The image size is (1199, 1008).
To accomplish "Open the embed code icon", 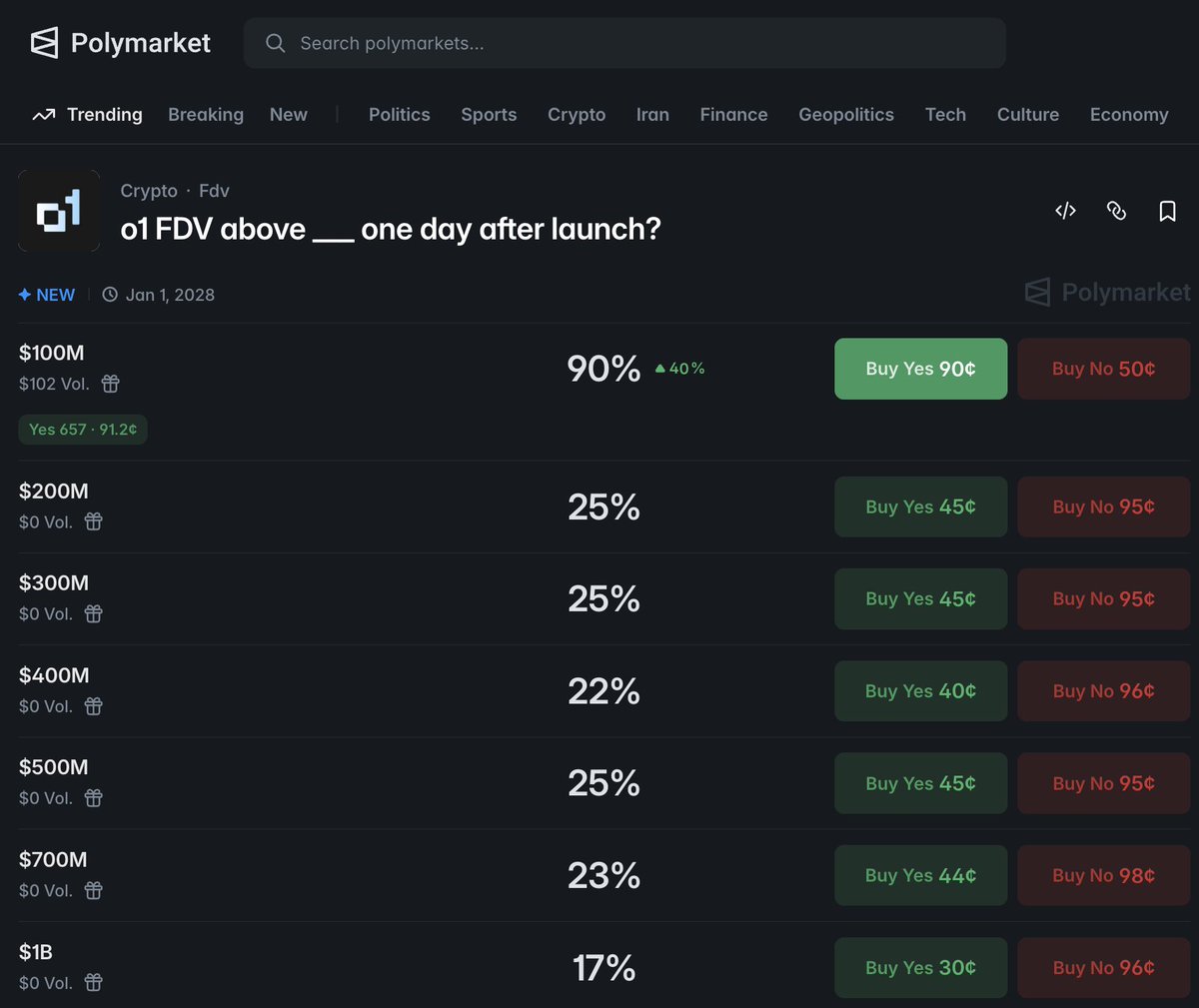I will 1065,211.
